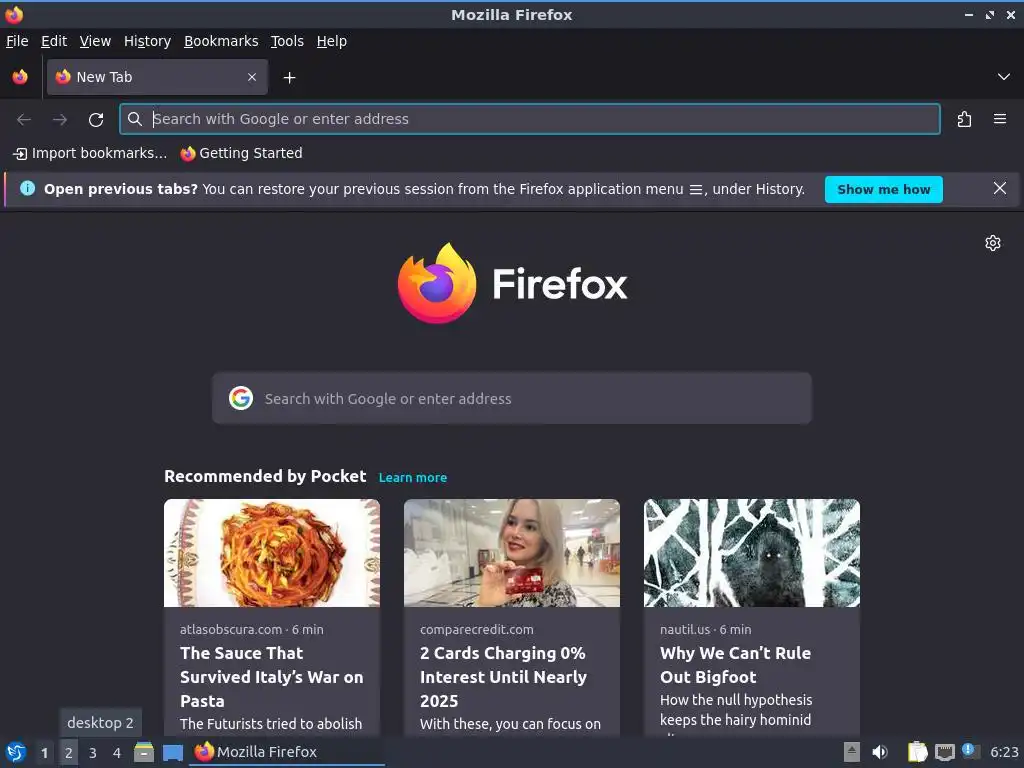The image size is (1024, 768).
Task: Close the New Tab tab
Action: tap(252, 77)
